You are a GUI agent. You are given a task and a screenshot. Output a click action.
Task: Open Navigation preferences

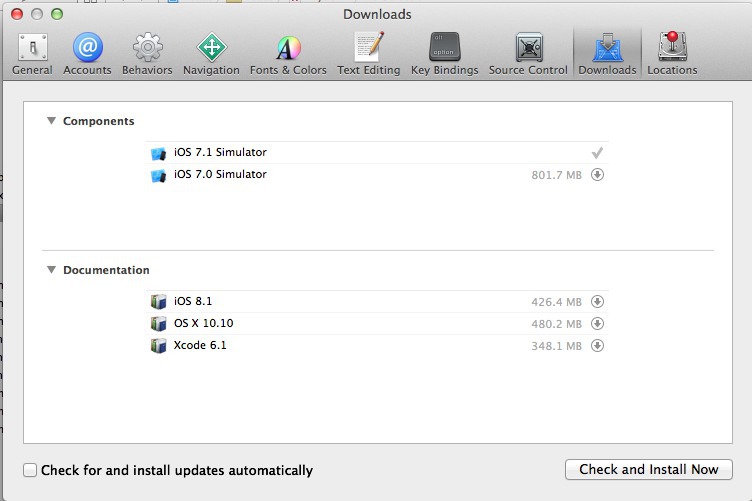point(212,54)
